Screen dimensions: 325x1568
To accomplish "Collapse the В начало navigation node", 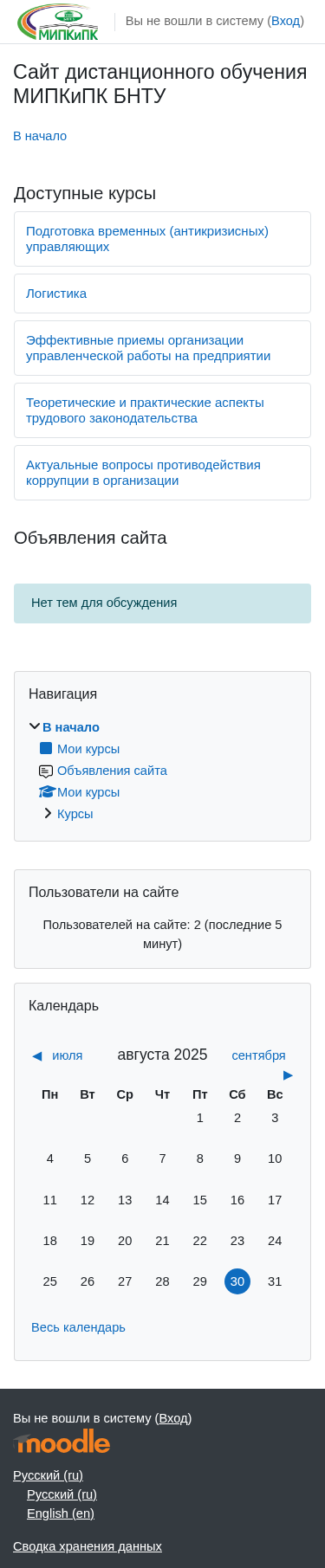I will pos(35,726).
